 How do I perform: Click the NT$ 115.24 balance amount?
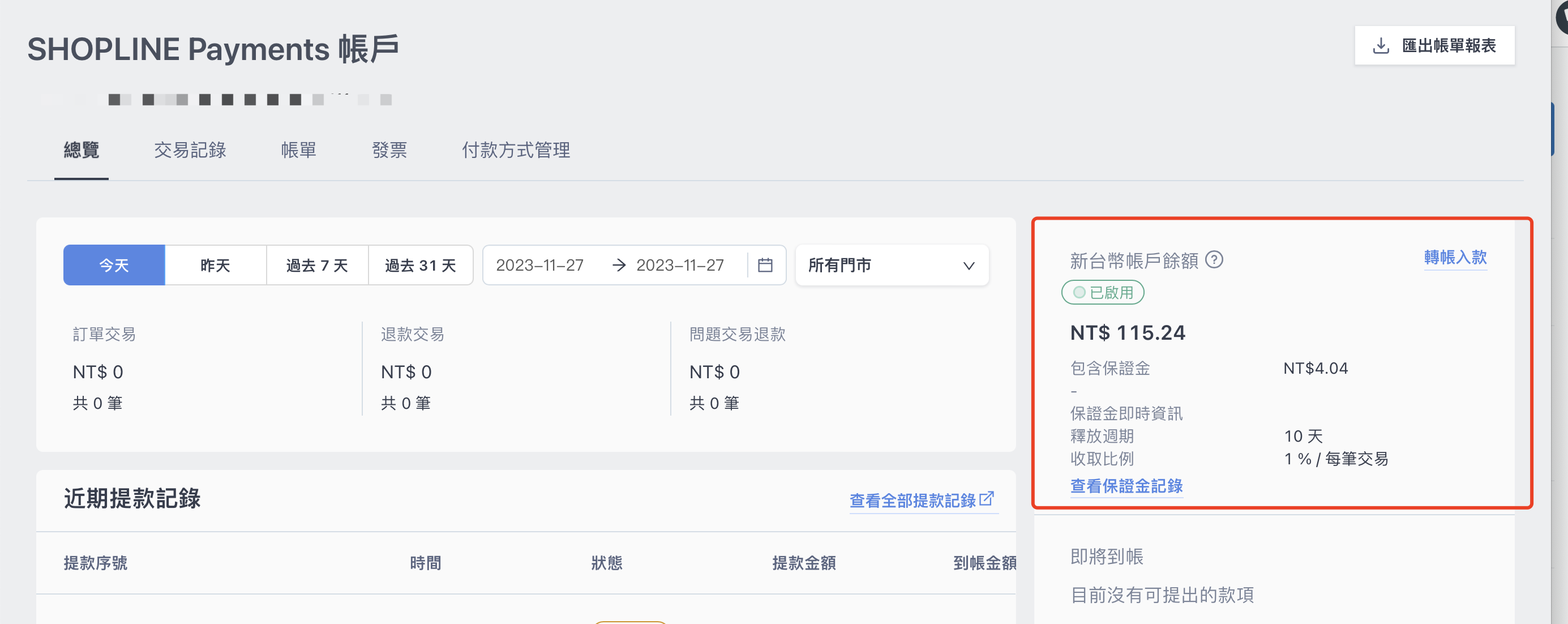[1127, 332]
